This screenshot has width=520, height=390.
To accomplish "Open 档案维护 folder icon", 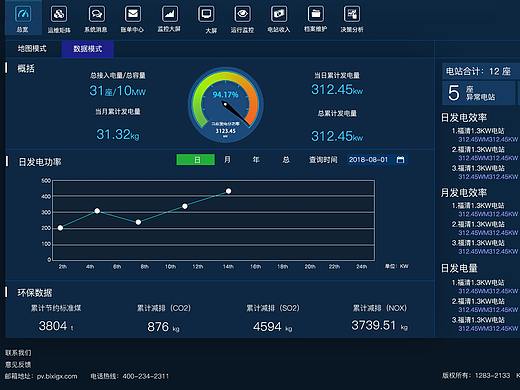I will (x=315, y=14).
